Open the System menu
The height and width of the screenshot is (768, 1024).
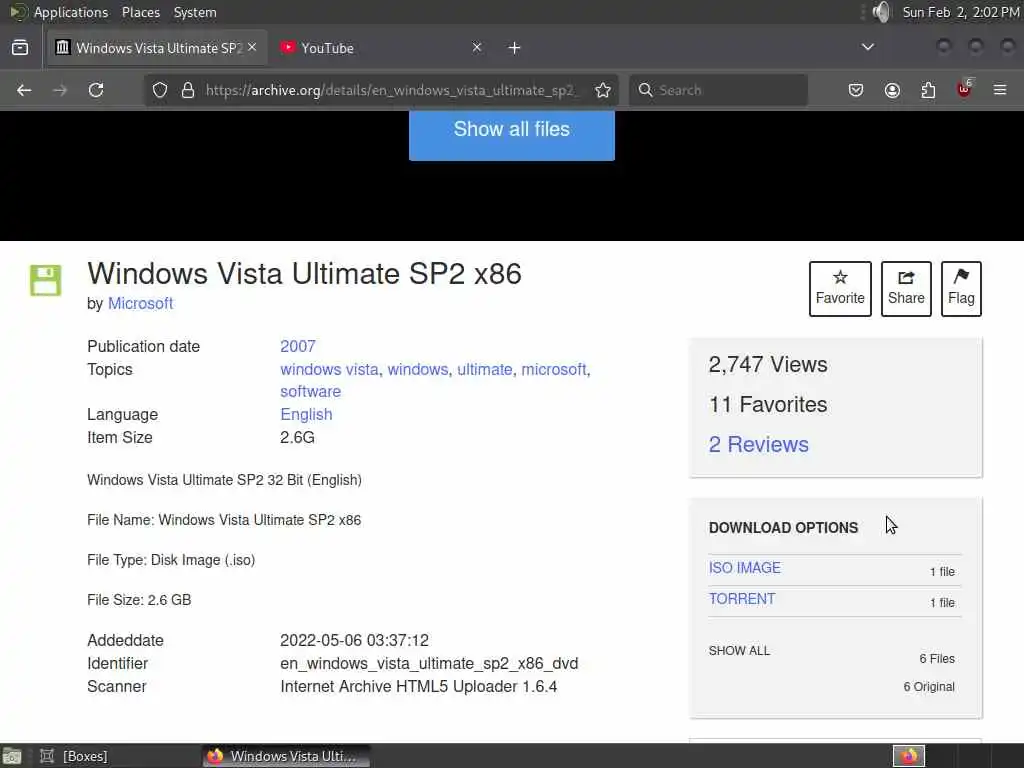pyautogui.click(x=195, y=12)
